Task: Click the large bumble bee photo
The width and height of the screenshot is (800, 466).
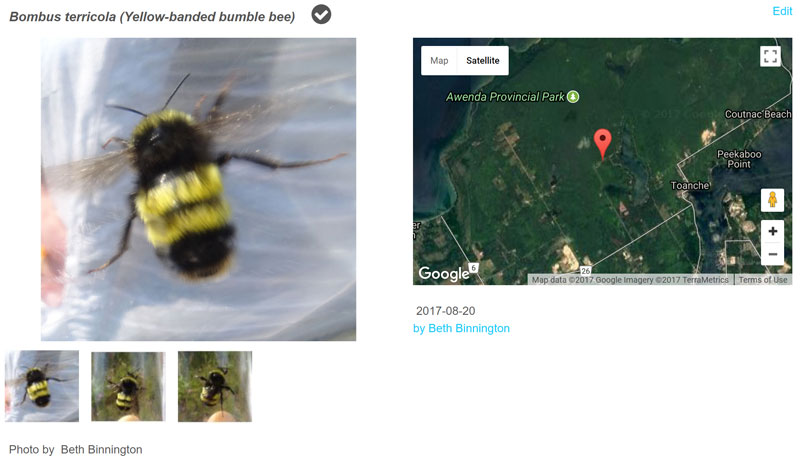Action: [x=198, y=189]
